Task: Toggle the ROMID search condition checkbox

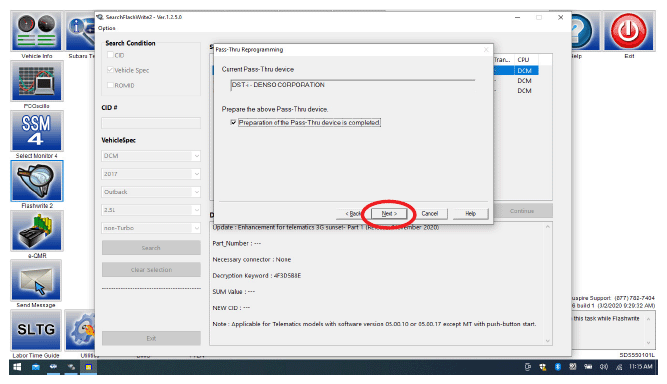Action: click(110, 85)
